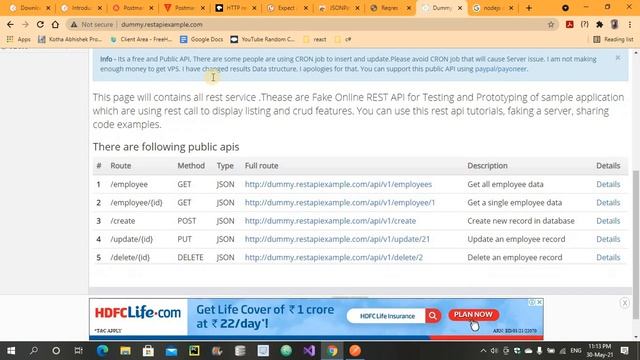The width and height of the screenshot is (640, 360).
Task: Open a new browser tab
Action: [529, 8]
